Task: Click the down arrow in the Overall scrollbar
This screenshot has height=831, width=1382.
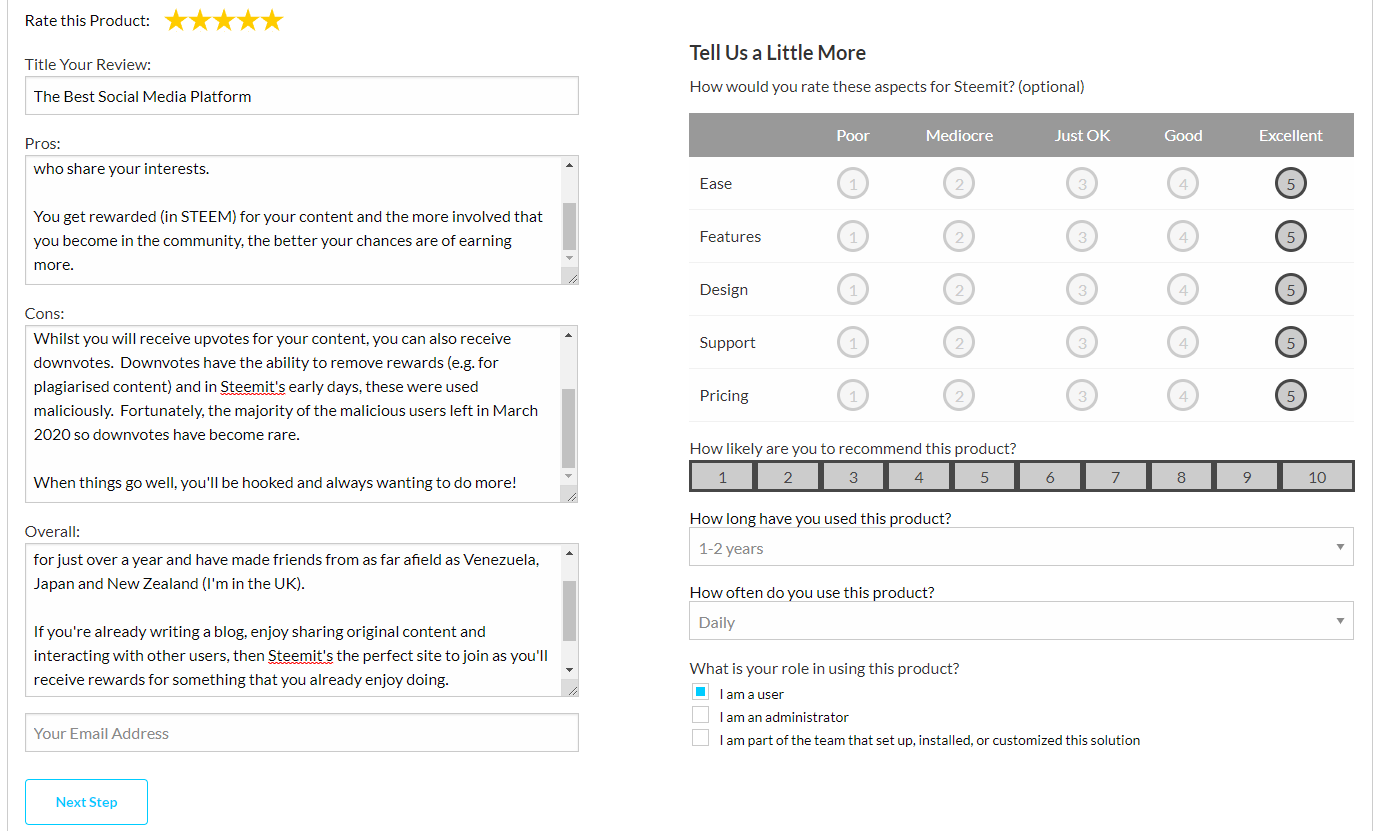Action: 569,669
